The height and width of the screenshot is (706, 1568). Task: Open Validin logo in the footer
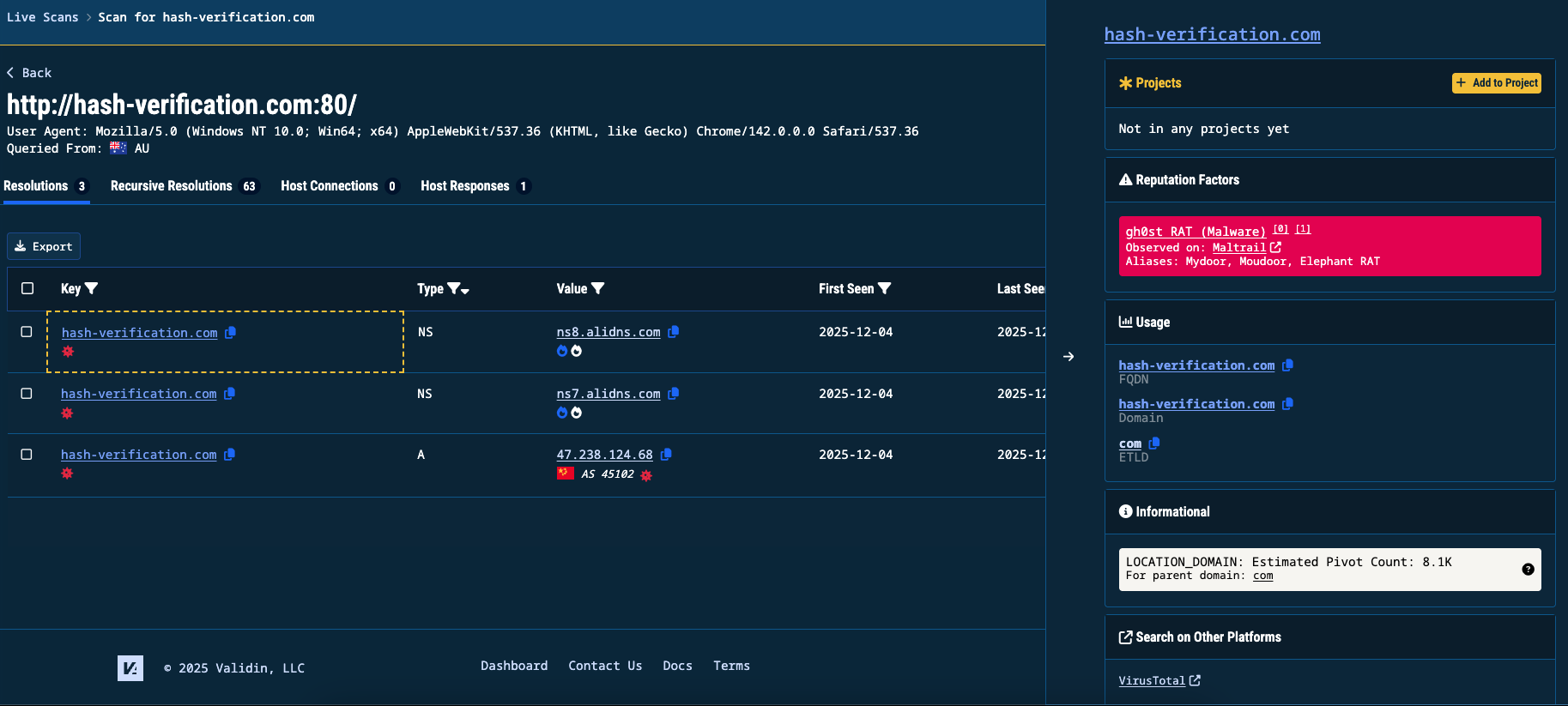click(130, 668)
